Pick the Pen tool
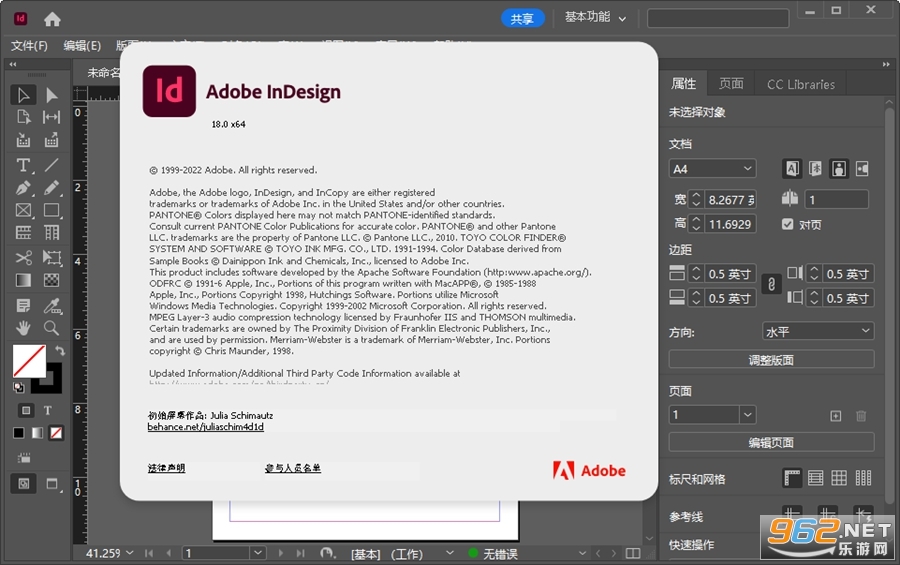This screenshot has width=900, height=565. coord(23,188)
